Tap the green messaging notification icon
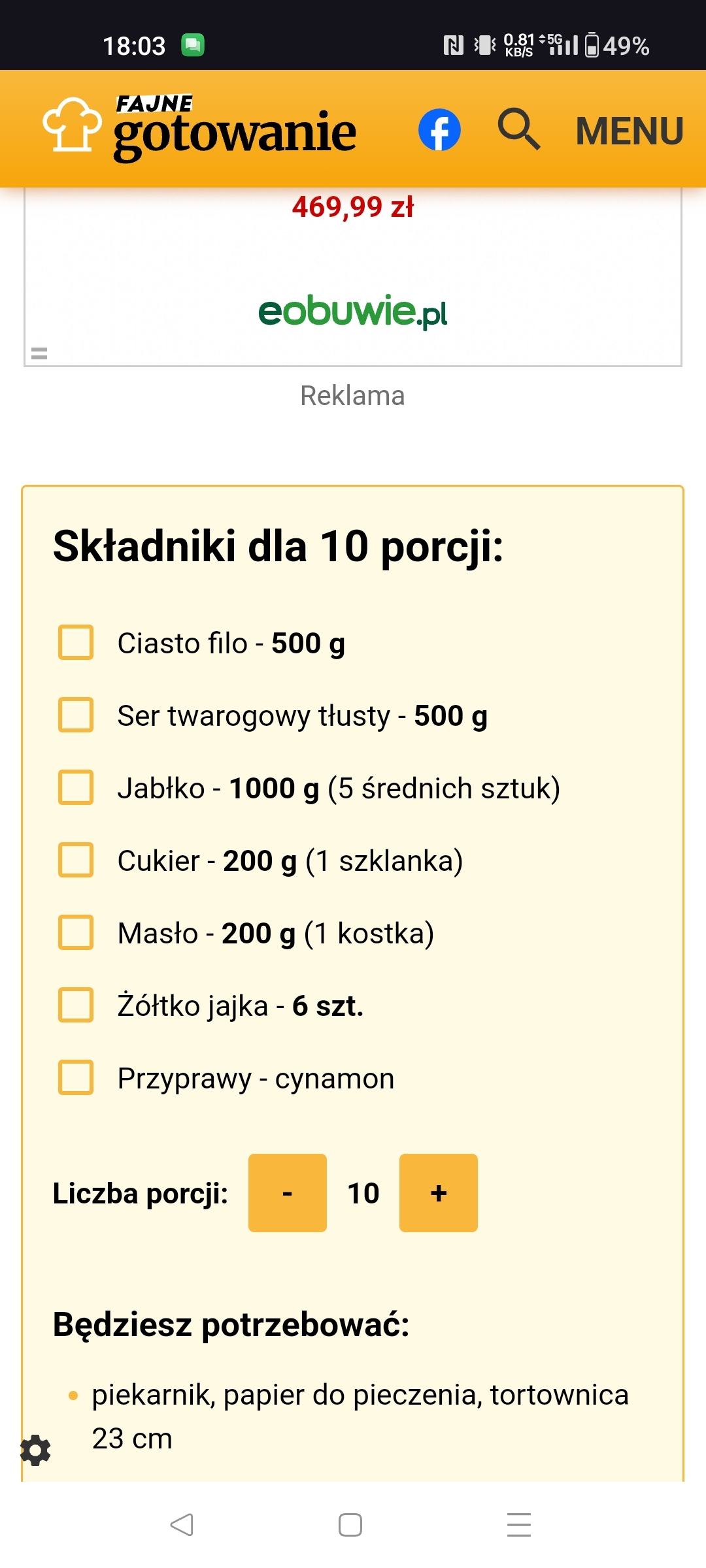The height and width of the screenshot is (1568, 706). tap(193, 45)
